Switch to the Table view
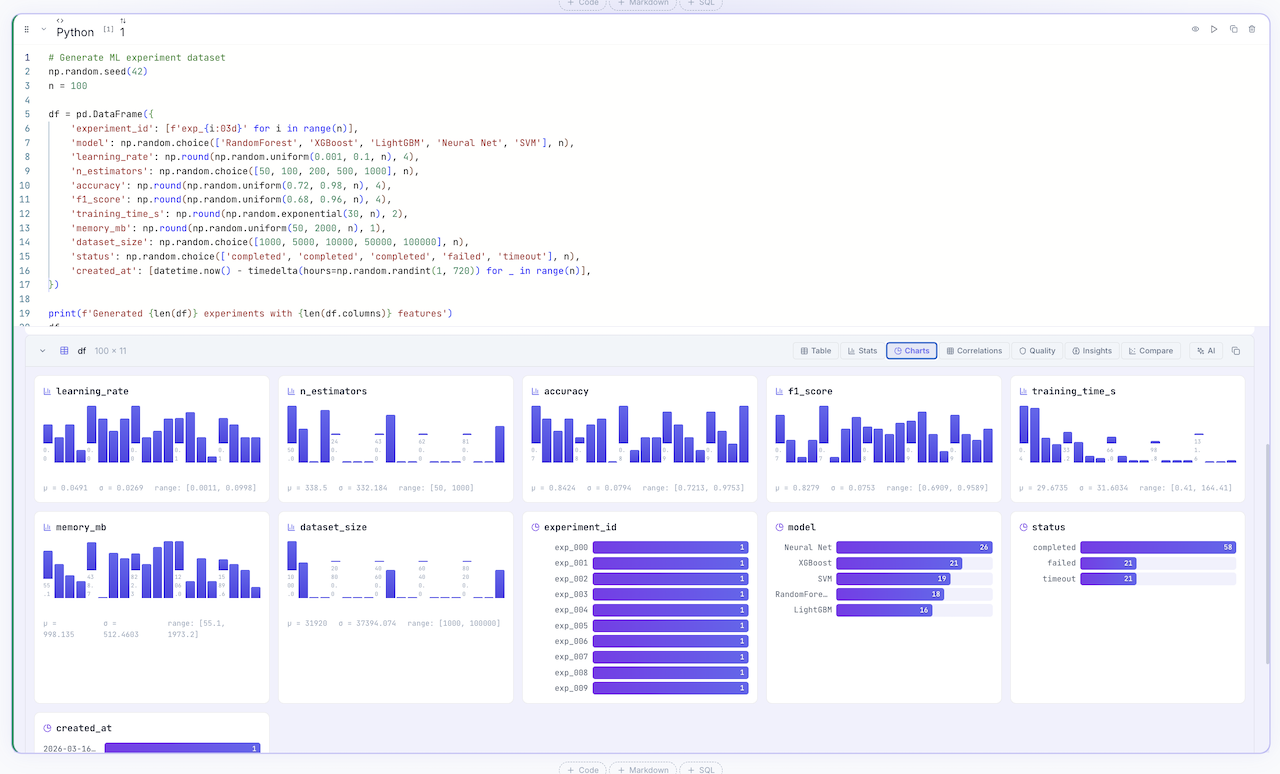Viewport: 1280px width, 774px height. pos(815,351)
